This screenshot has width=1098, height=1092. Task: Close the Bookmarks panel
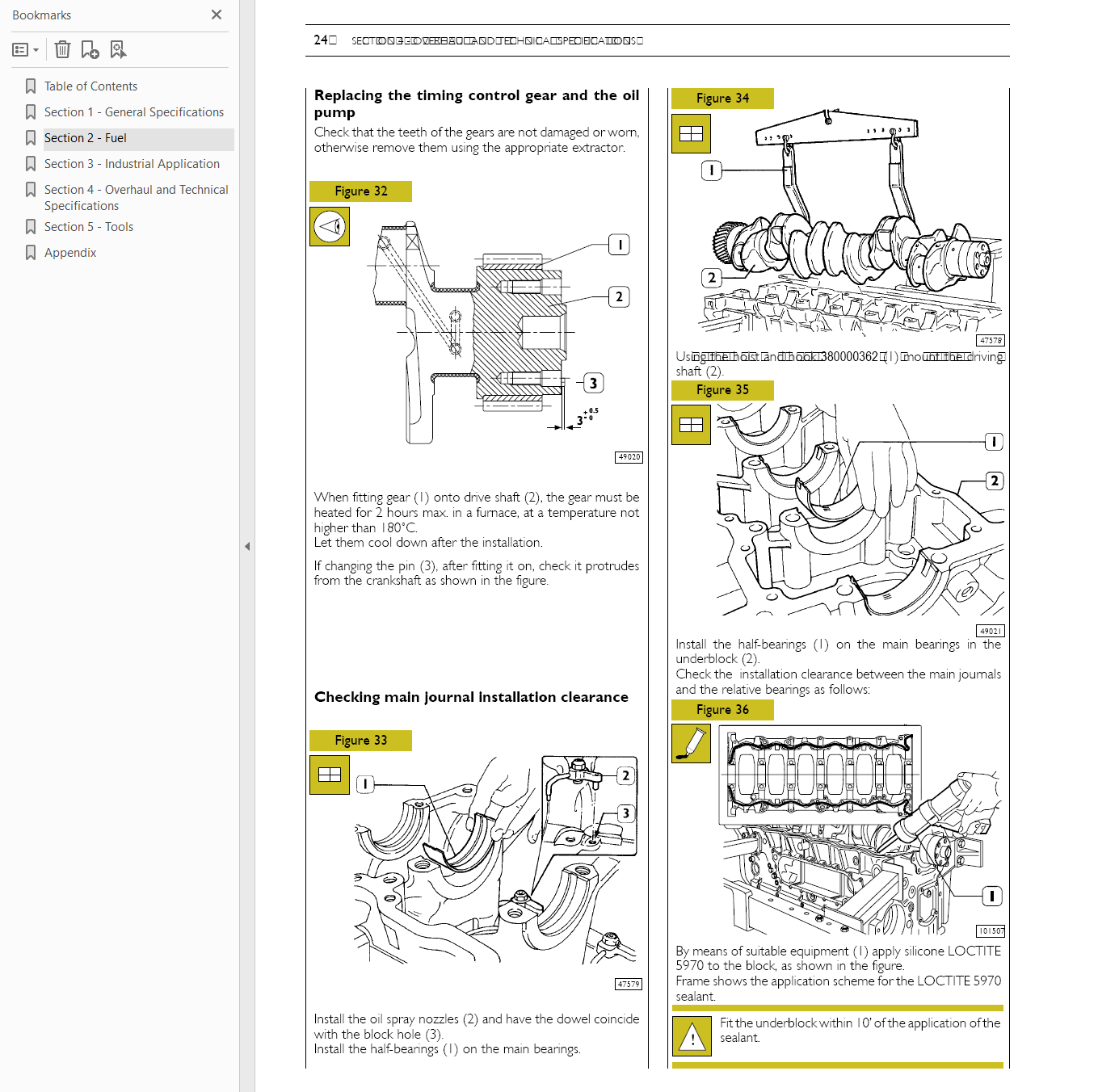point(217,15)
